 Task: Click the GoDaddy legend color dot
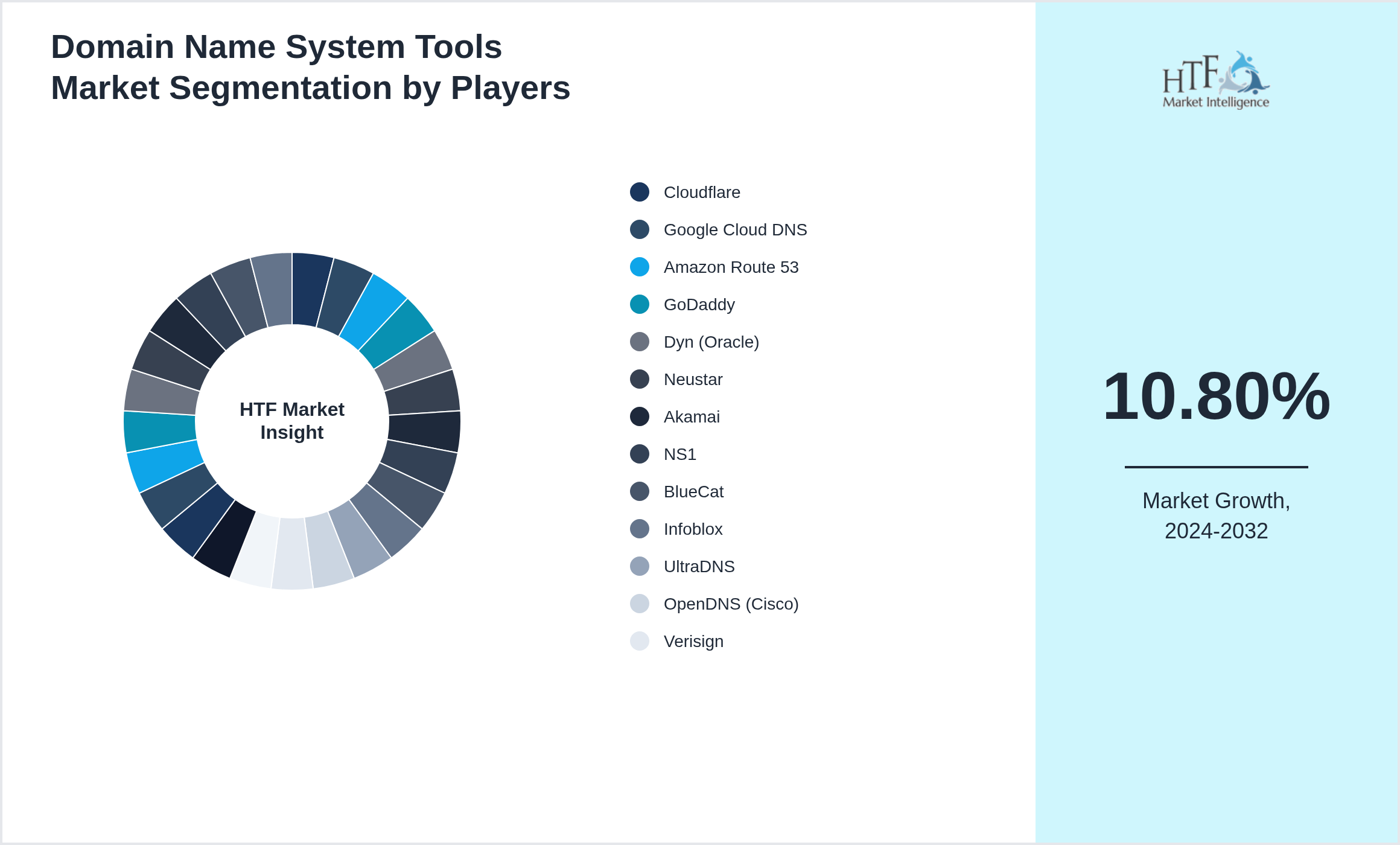click(640, 304)
